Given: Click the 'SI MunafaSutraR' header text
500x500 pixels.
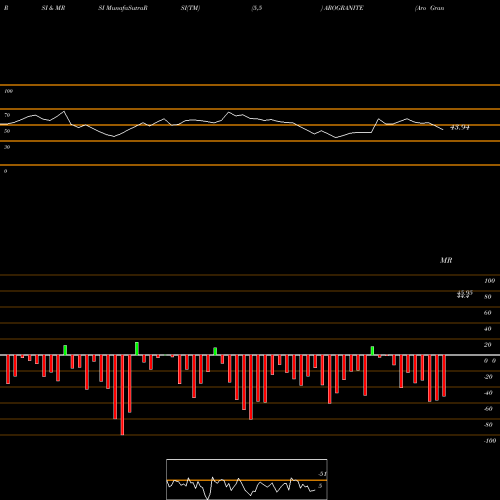Looking at the screenshot, I should (x=123, y=8).
